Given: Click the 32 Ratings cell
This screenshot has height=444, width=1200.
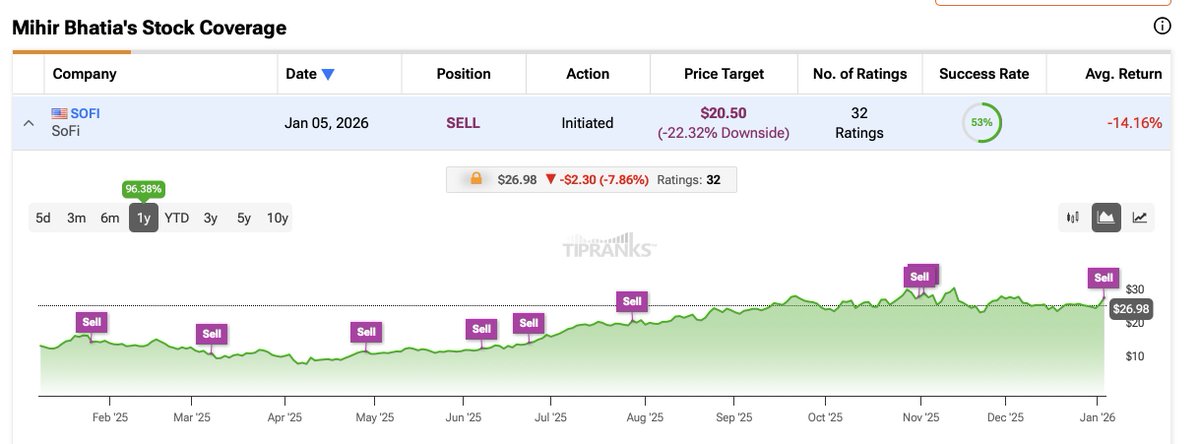Looking at the screenshot, I should coord(860,123).
